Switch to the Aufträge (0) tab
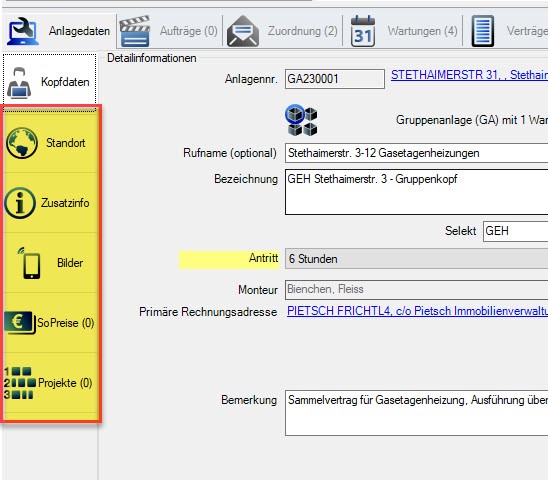548x480 pixels. pos(169,31)
